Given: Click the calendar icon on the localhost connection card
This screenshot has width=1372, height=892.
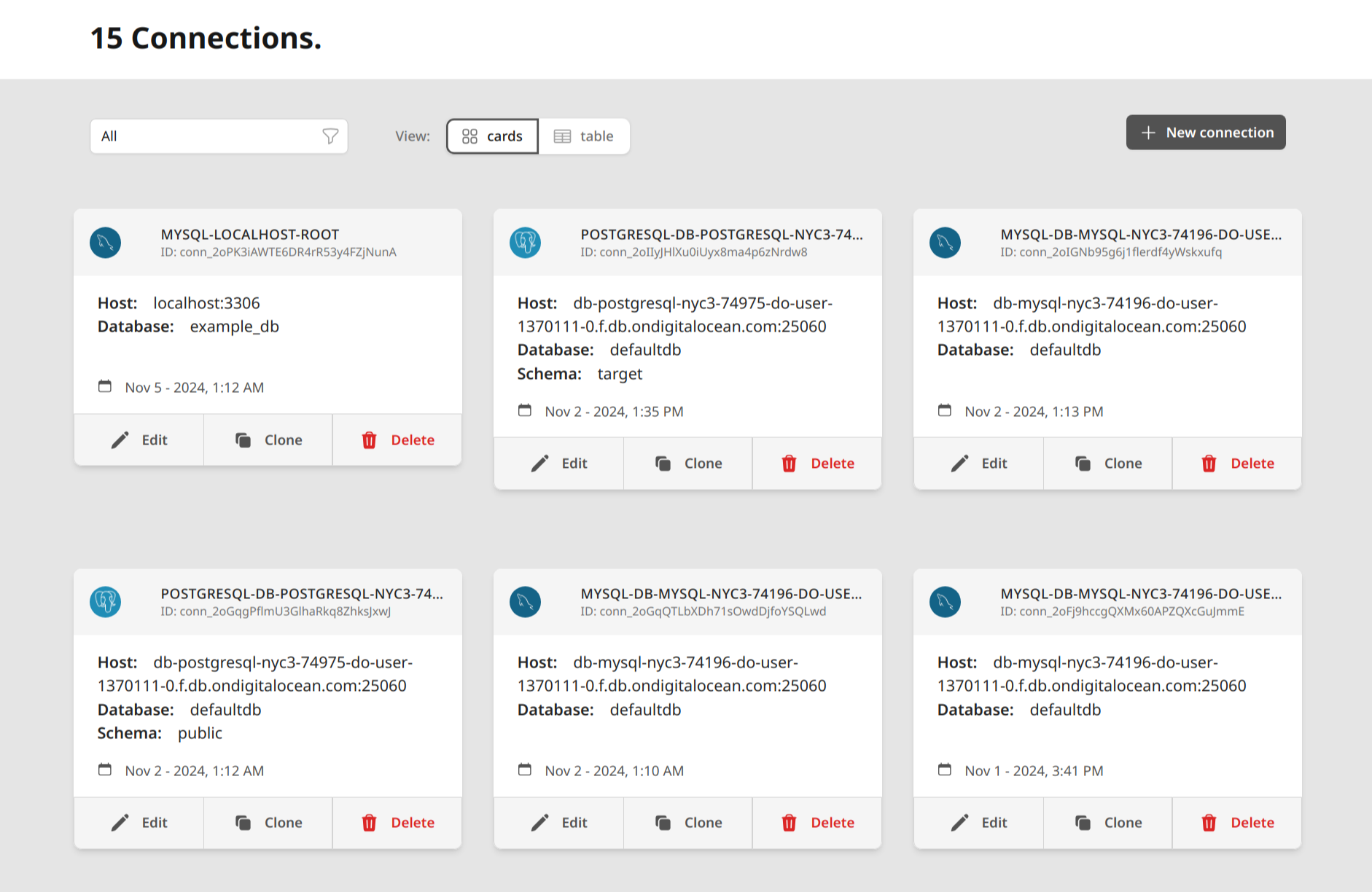Looking at the screenshot, I should (106, 386).
